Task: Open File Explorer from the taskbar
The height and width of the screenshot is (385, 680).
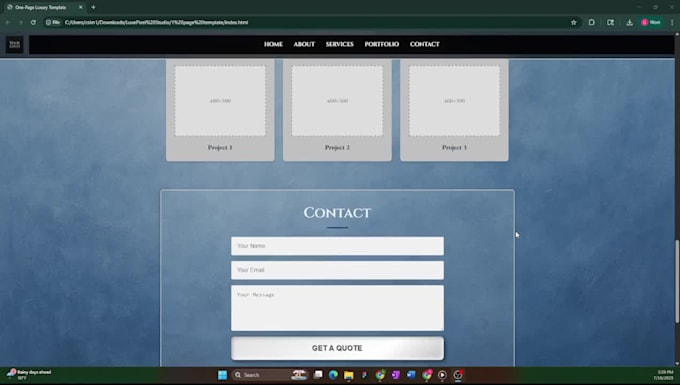Action: (x=349, y=375)
